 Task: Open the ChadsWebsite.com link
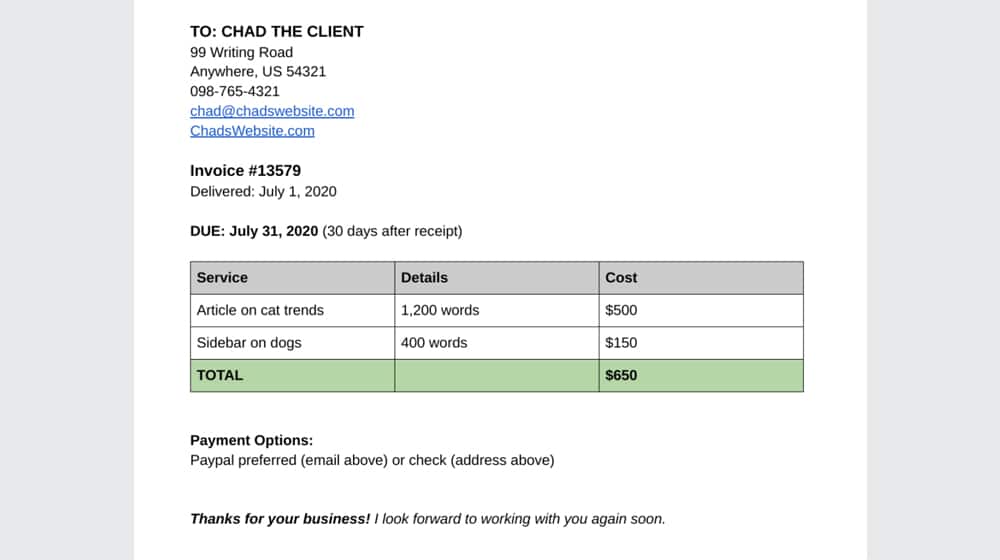click(252, 131)
